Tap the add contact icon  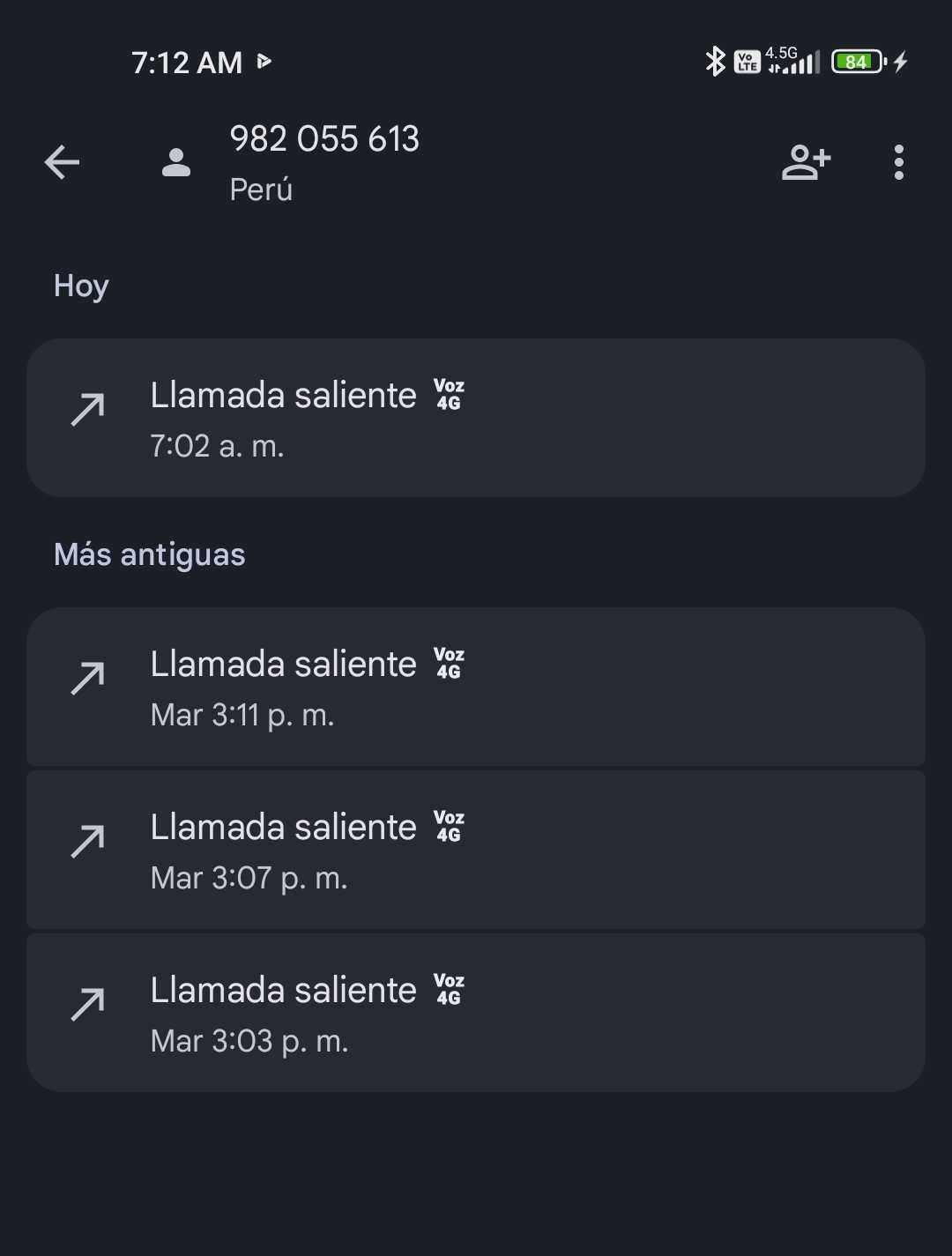[x=806, y=162]
